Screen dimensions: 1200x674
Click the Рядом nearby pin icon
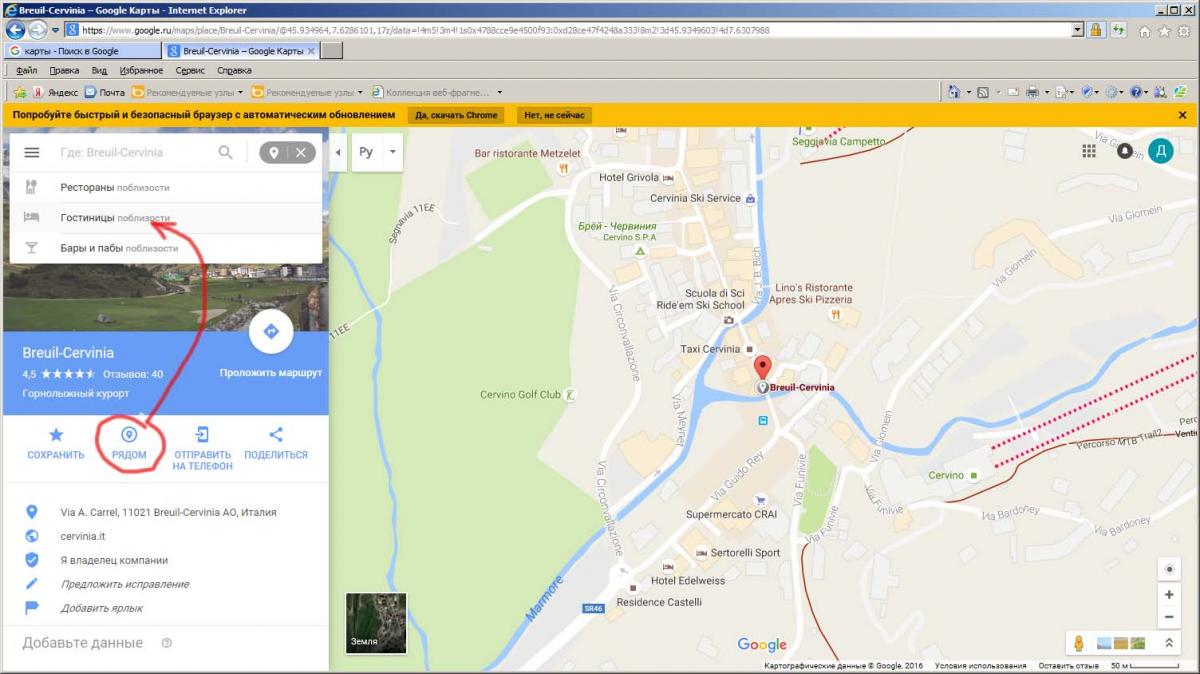coord(128,434)
